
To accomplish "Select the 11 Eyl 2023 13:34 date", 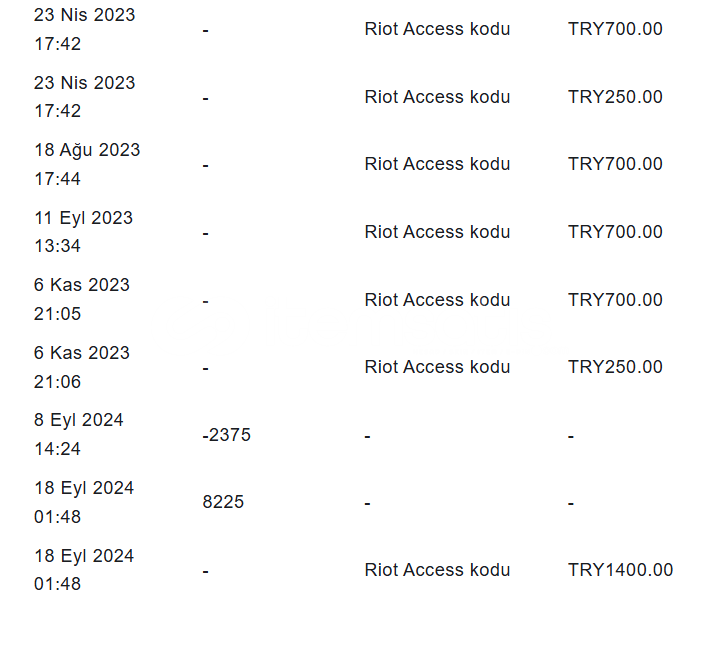I will coord(83,232).
